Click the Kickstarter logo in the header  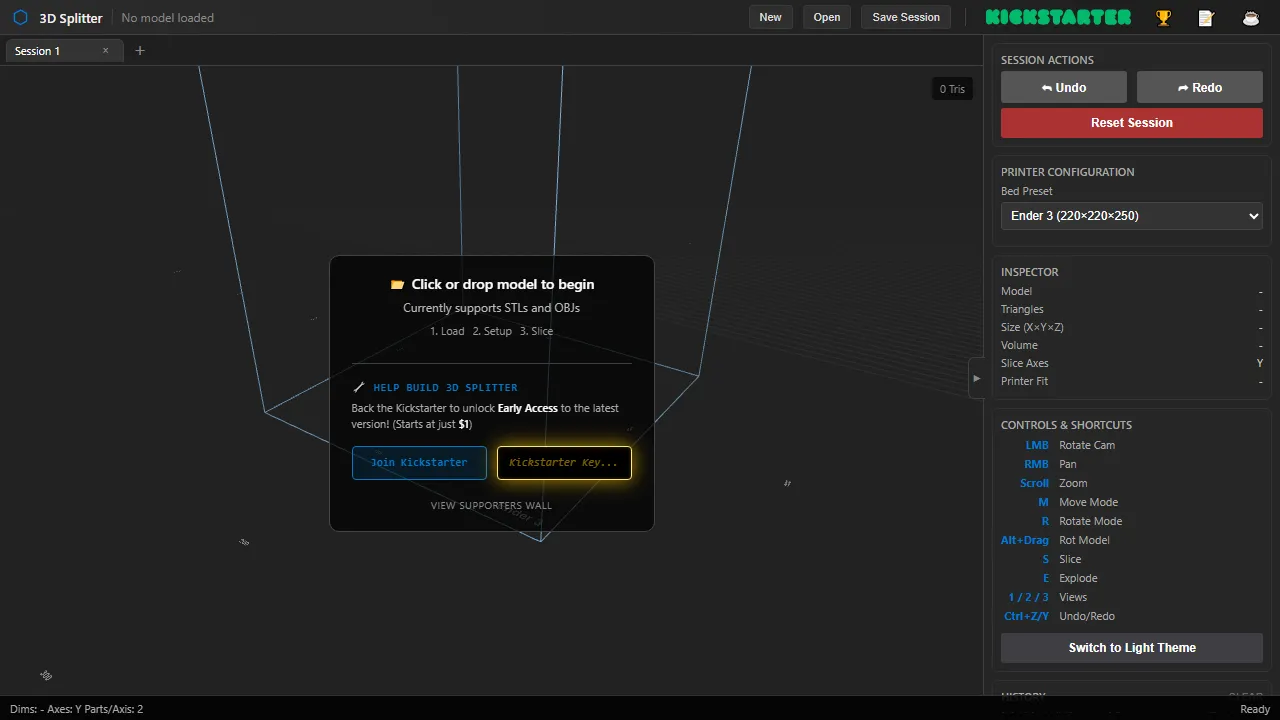[1058, 17]
